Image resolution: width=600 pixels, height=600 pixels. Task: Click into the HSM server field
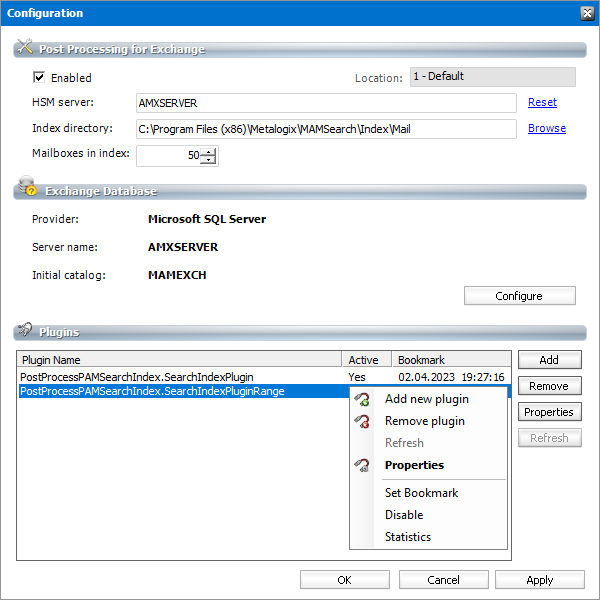326,103
